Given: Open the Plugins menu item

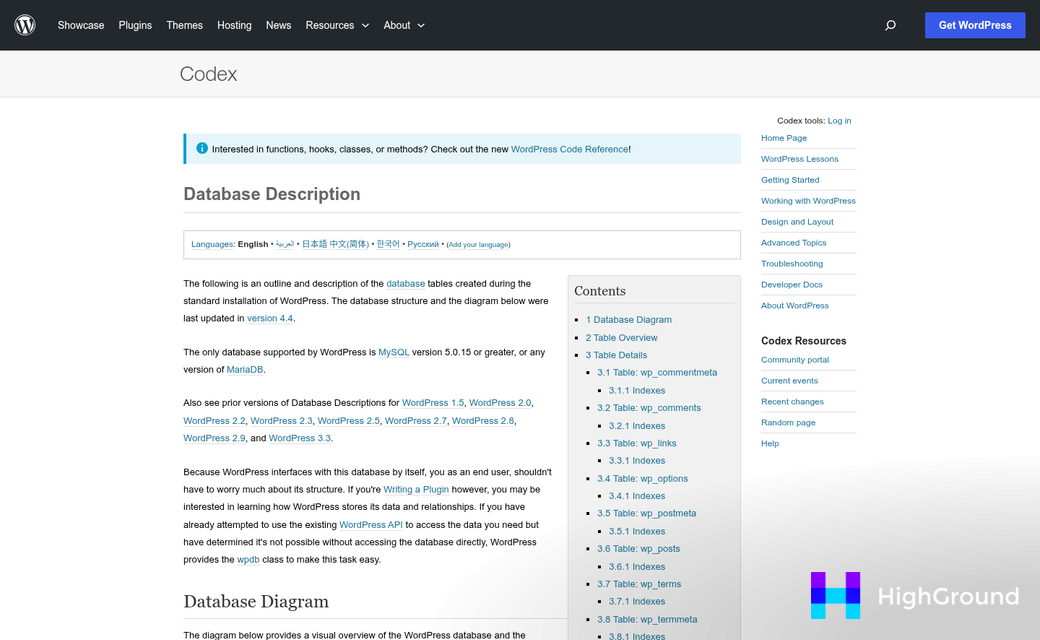Looking at the screenshot, I should (135, 25).
